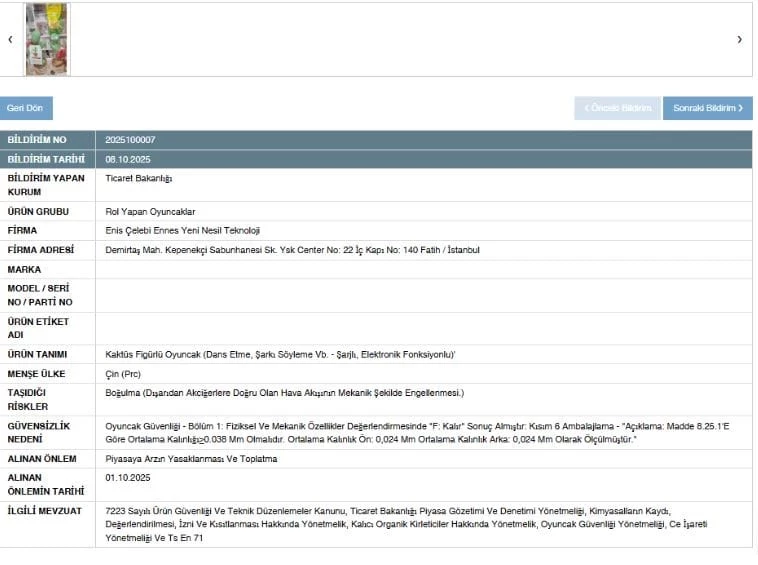
Task: Select the Kaktüs Figürlü Oyuncak description
Action: click(x=280, y=354)
